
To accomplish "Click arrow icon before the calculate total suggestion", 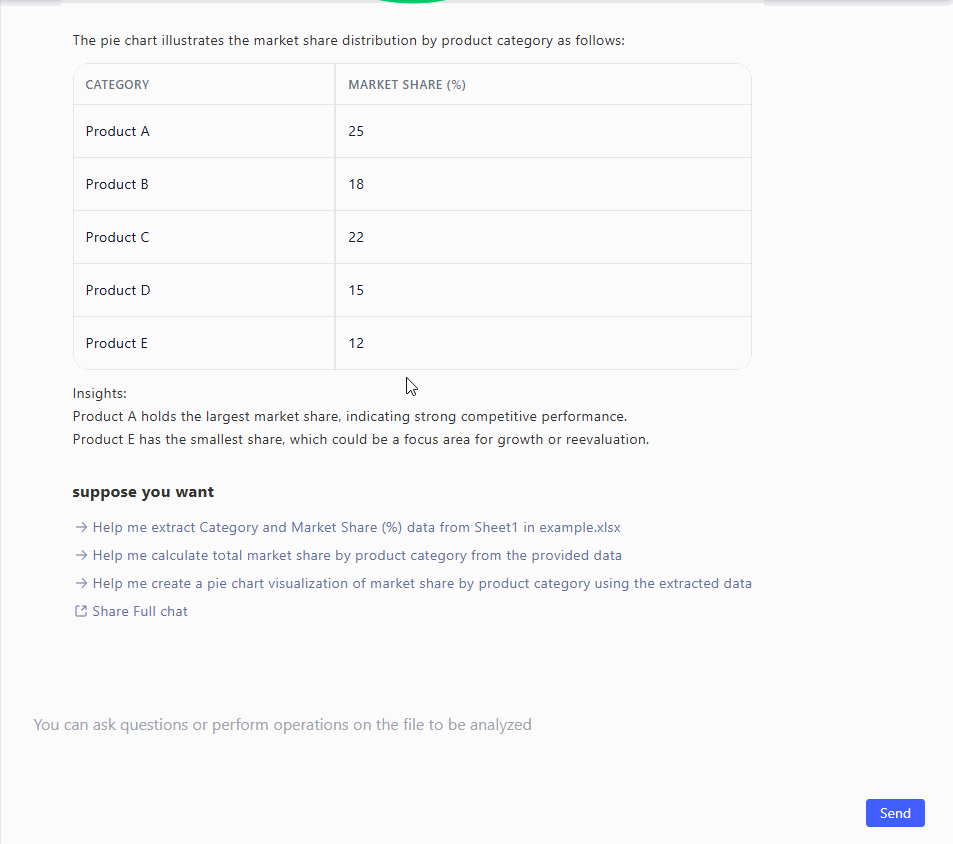I will coord(81,555).
